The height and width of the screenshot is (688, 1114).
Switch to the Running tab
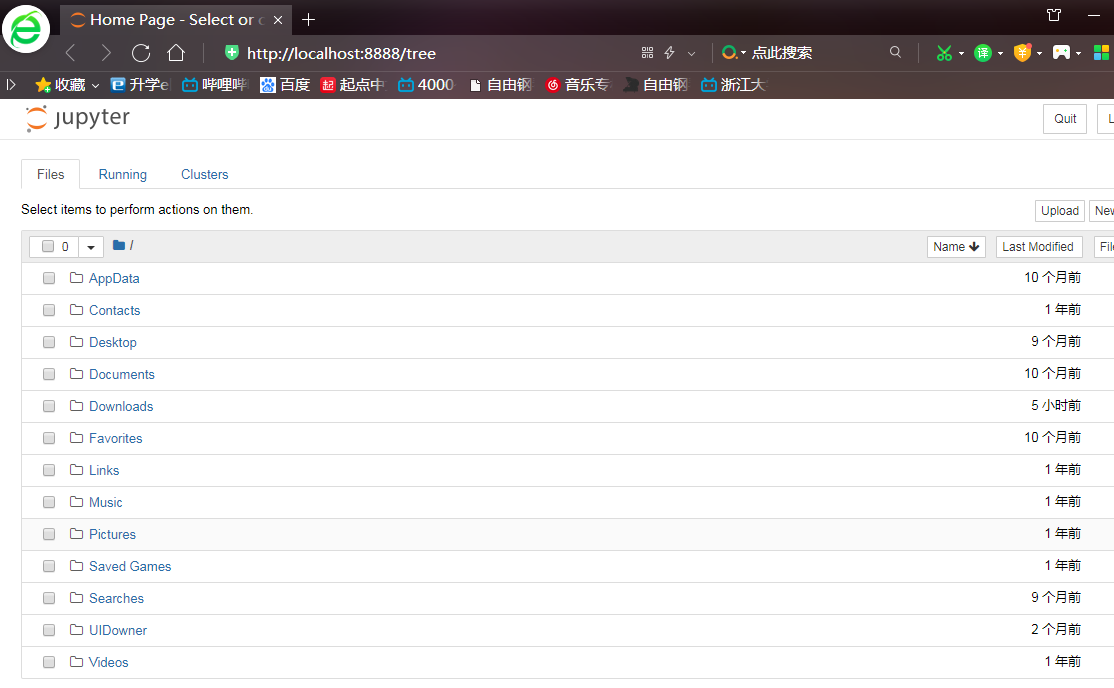tap(123, 174)
